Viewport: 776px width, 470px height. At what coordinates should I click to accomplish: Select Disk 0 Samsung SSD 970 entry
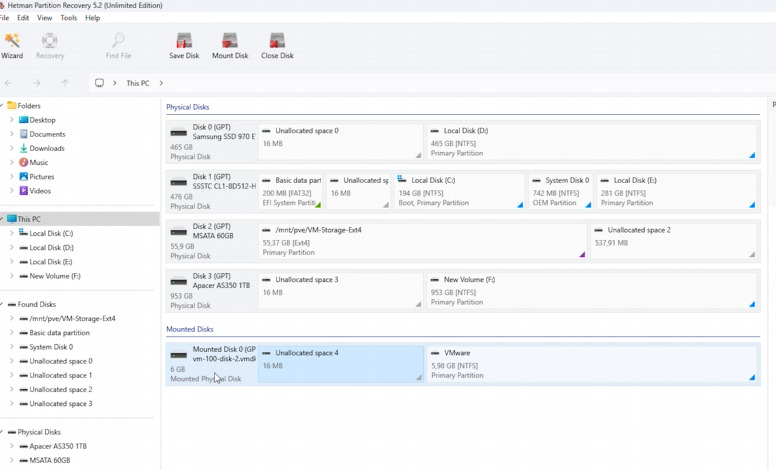[x=212, y=142]
